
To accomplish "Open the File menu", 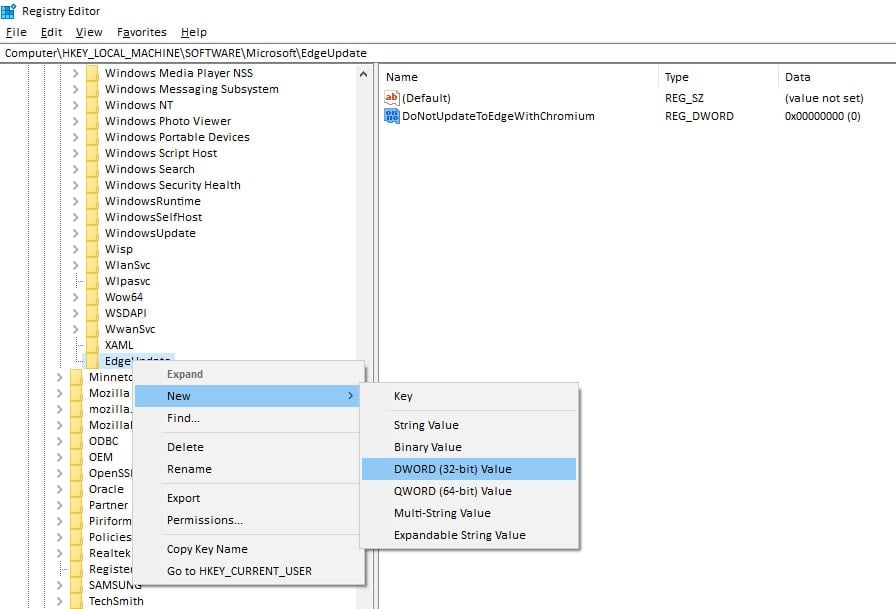I will click(x=16, y=33).
